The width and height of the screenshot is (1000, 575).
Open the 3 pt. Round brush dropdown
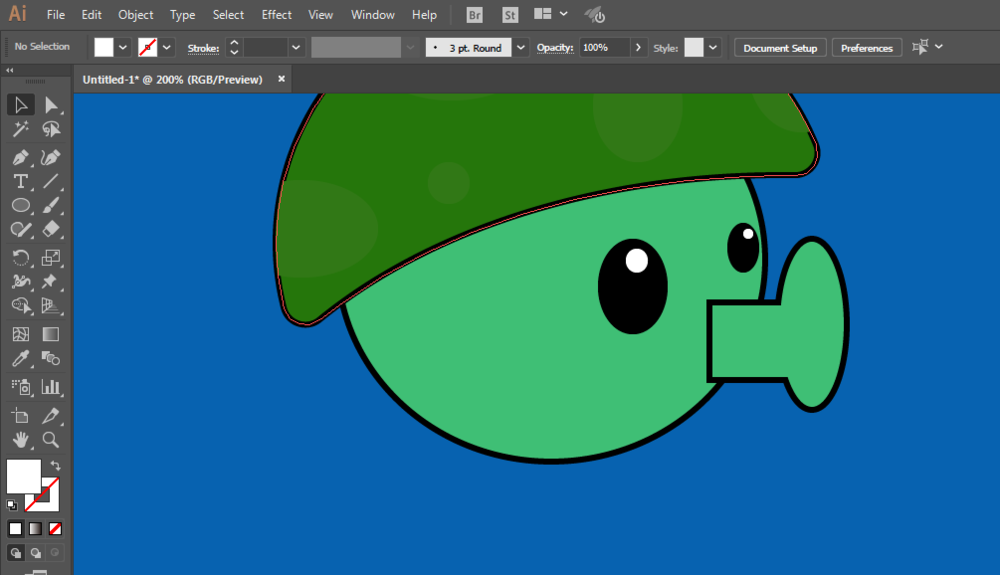click(x=521, y=47)
